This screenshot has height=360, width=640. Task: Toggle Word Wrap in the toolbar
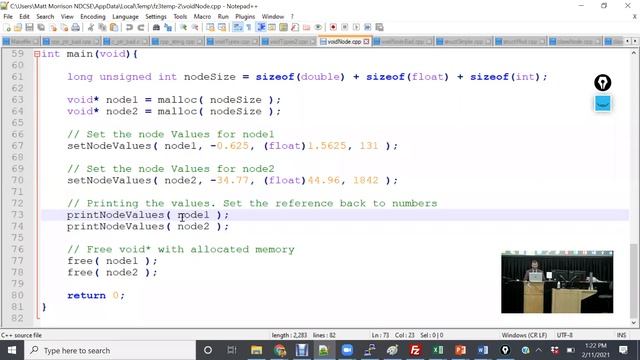(238, 27)
